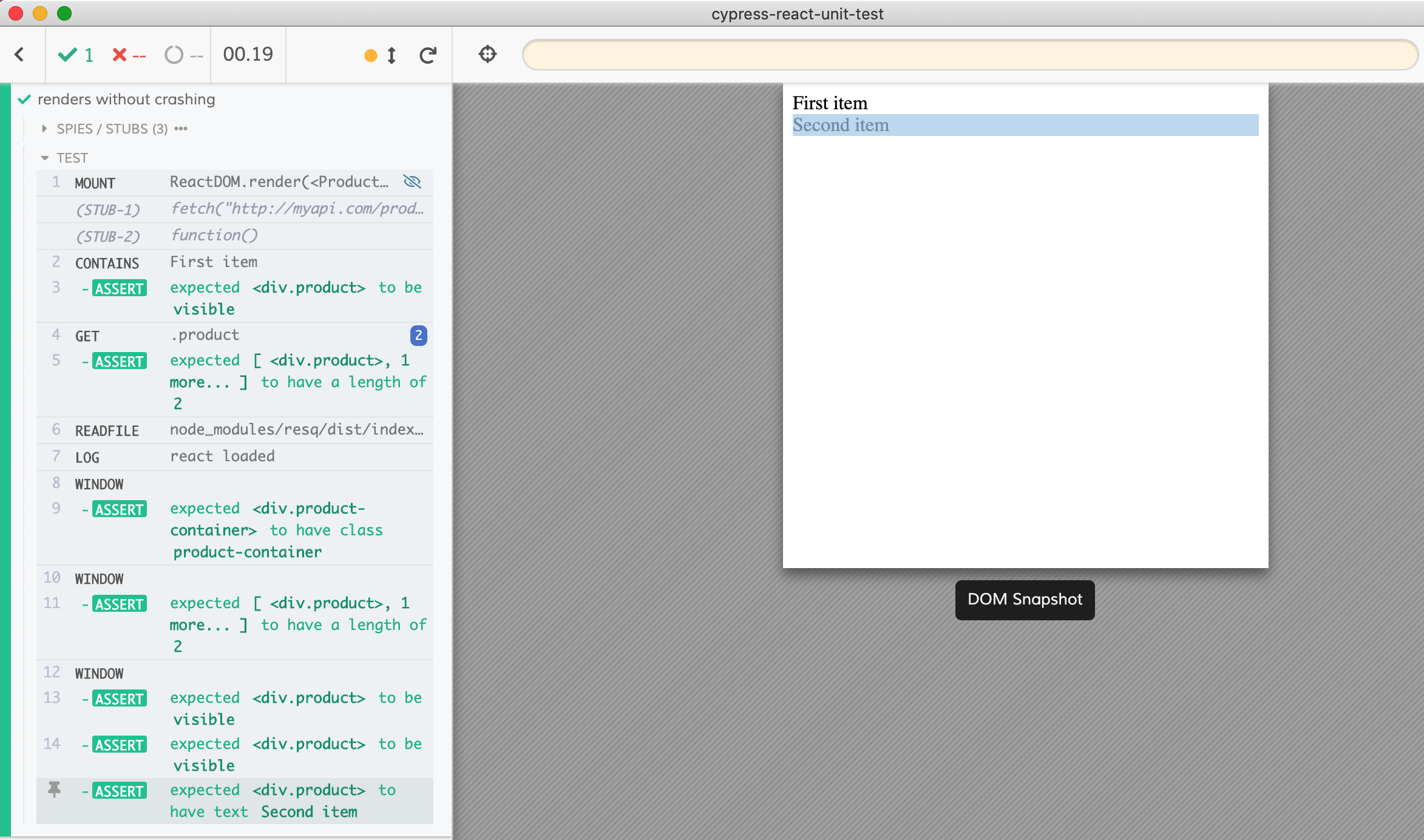The height and width of the screenshot is (840, 1424).
Task: Click the red failed X counter
Action: pyautogui.click(x=129, y=55)
